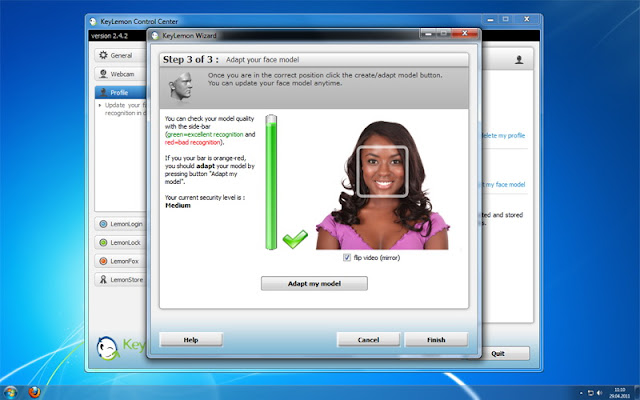Viewport: 640px width, 400px height.
Task: Click the gear icon beside General
Action: pyautogui.click(x=103, y=55)
